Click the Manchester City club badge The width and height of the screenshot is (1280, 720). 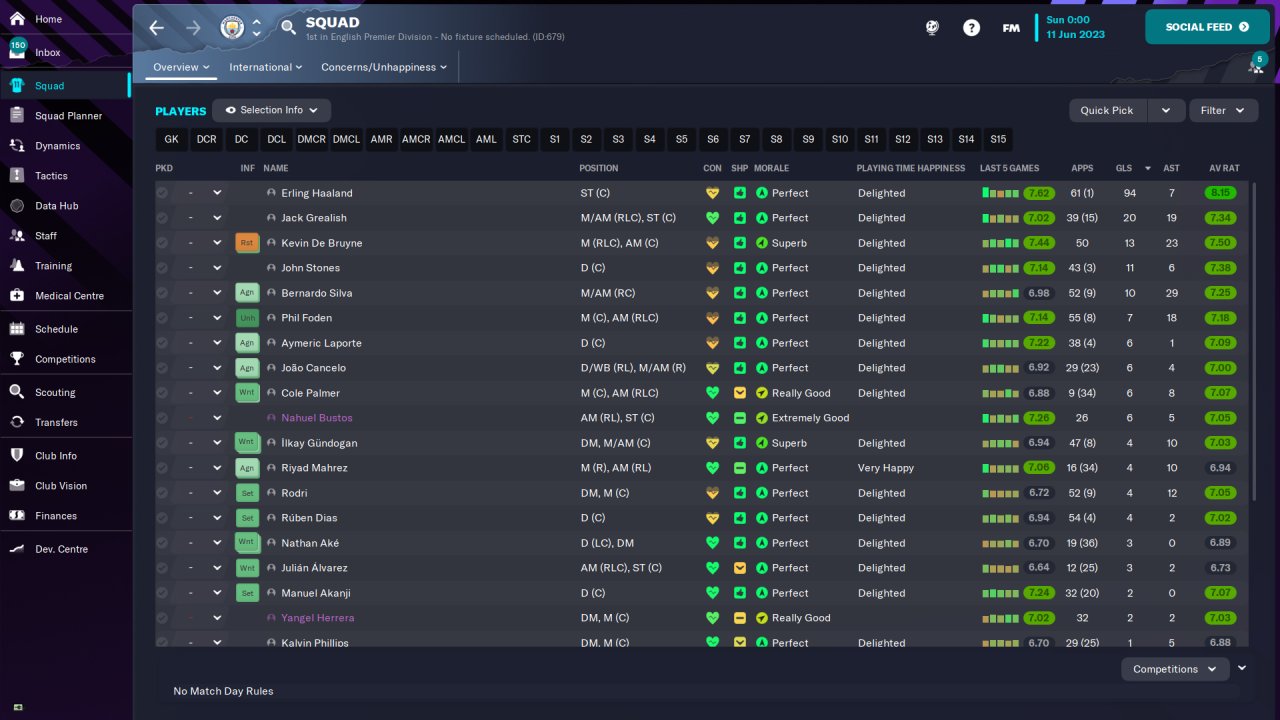pos(232,28)
